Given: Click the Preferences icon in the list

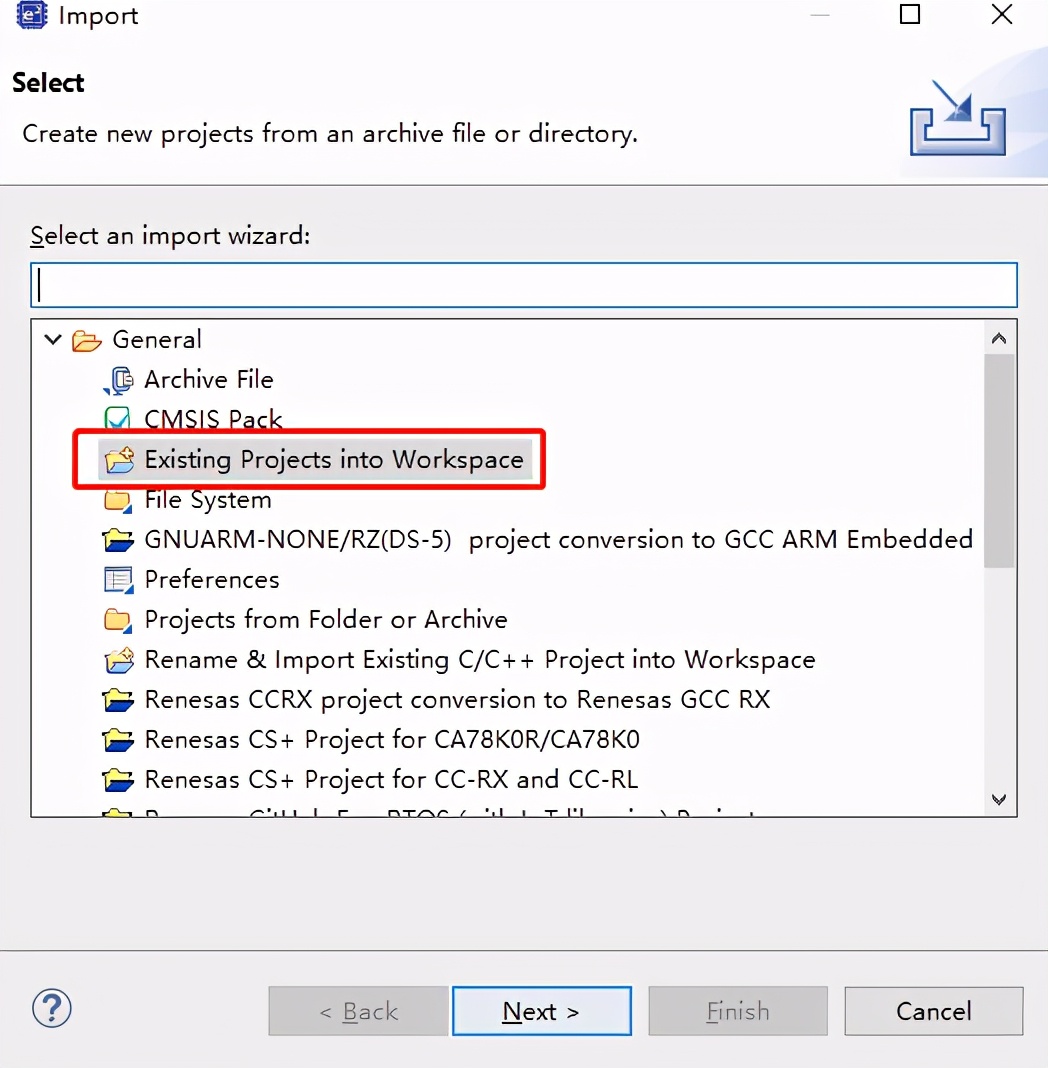Looking at the screenshot, I should click(x=118, y=580).
